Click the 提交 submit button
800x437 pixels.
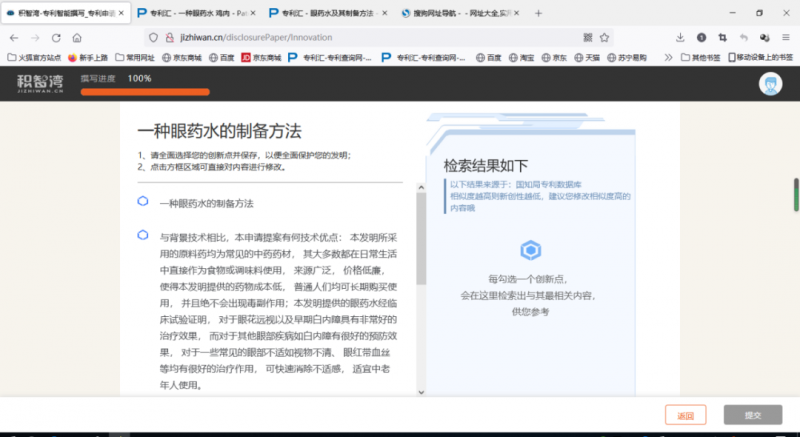[x=753, y=415]
